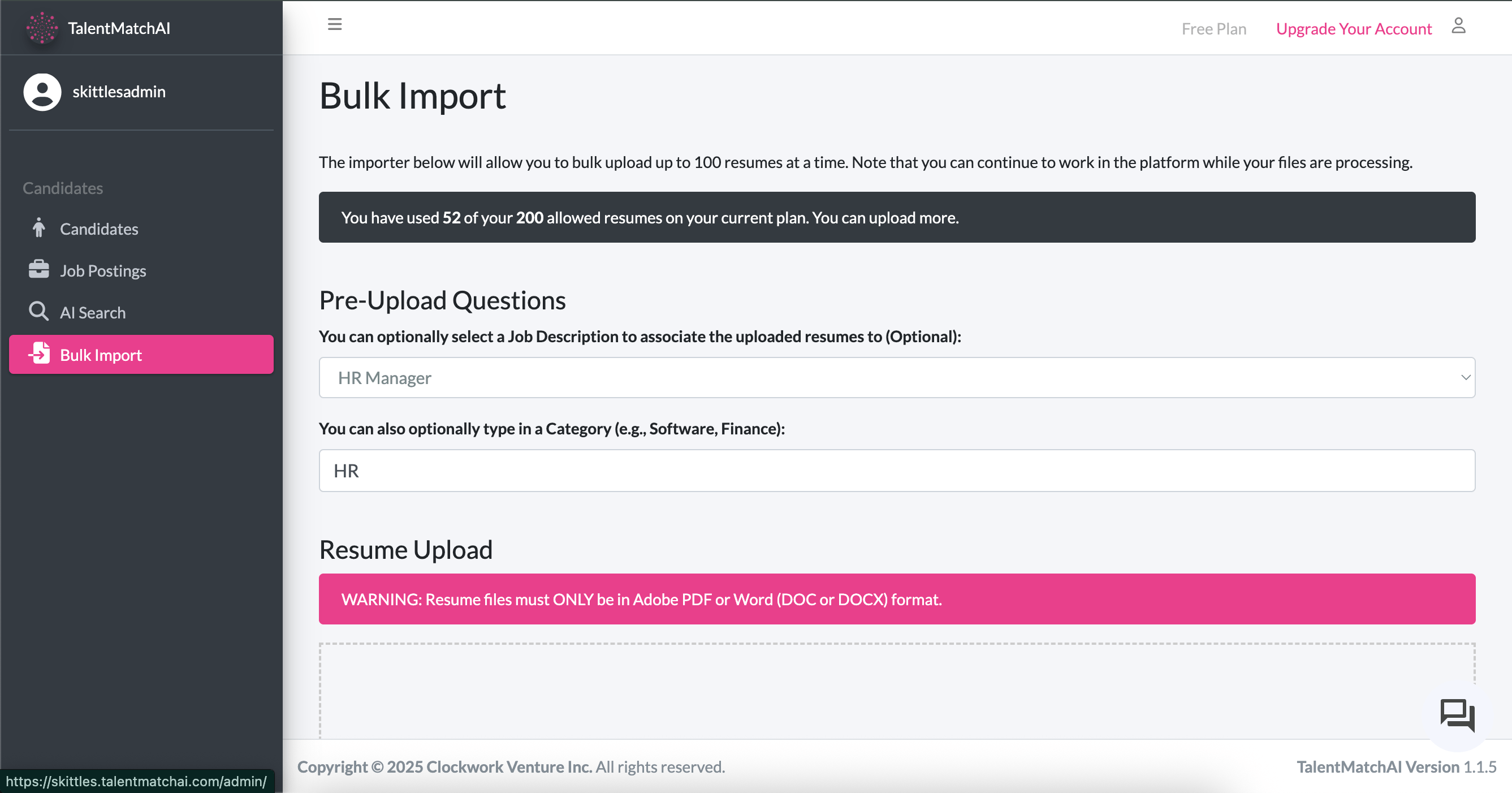1512x793 pixels.
Task: Click the TalentMatchAI logo icon
Action: 41,27
